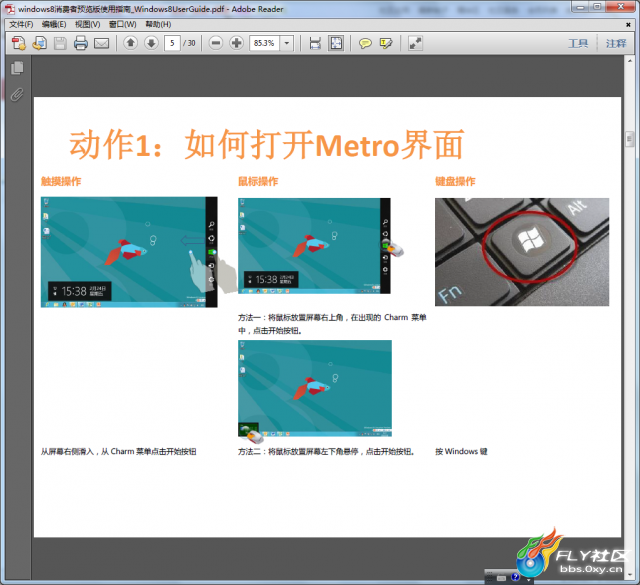This screenshot has width=640, height=585.
Task: Add a sticky note comment
Action: (x=365, y=43)
